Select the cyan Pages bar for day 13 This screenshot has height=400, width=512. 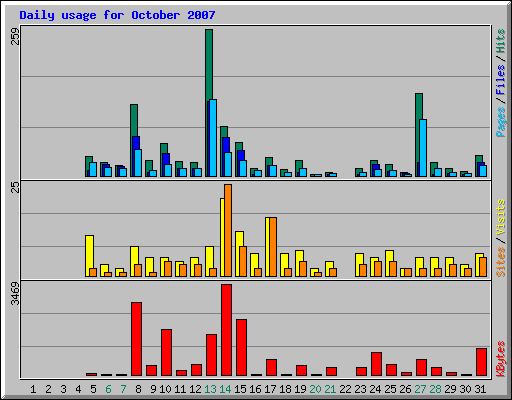point(213,138)
